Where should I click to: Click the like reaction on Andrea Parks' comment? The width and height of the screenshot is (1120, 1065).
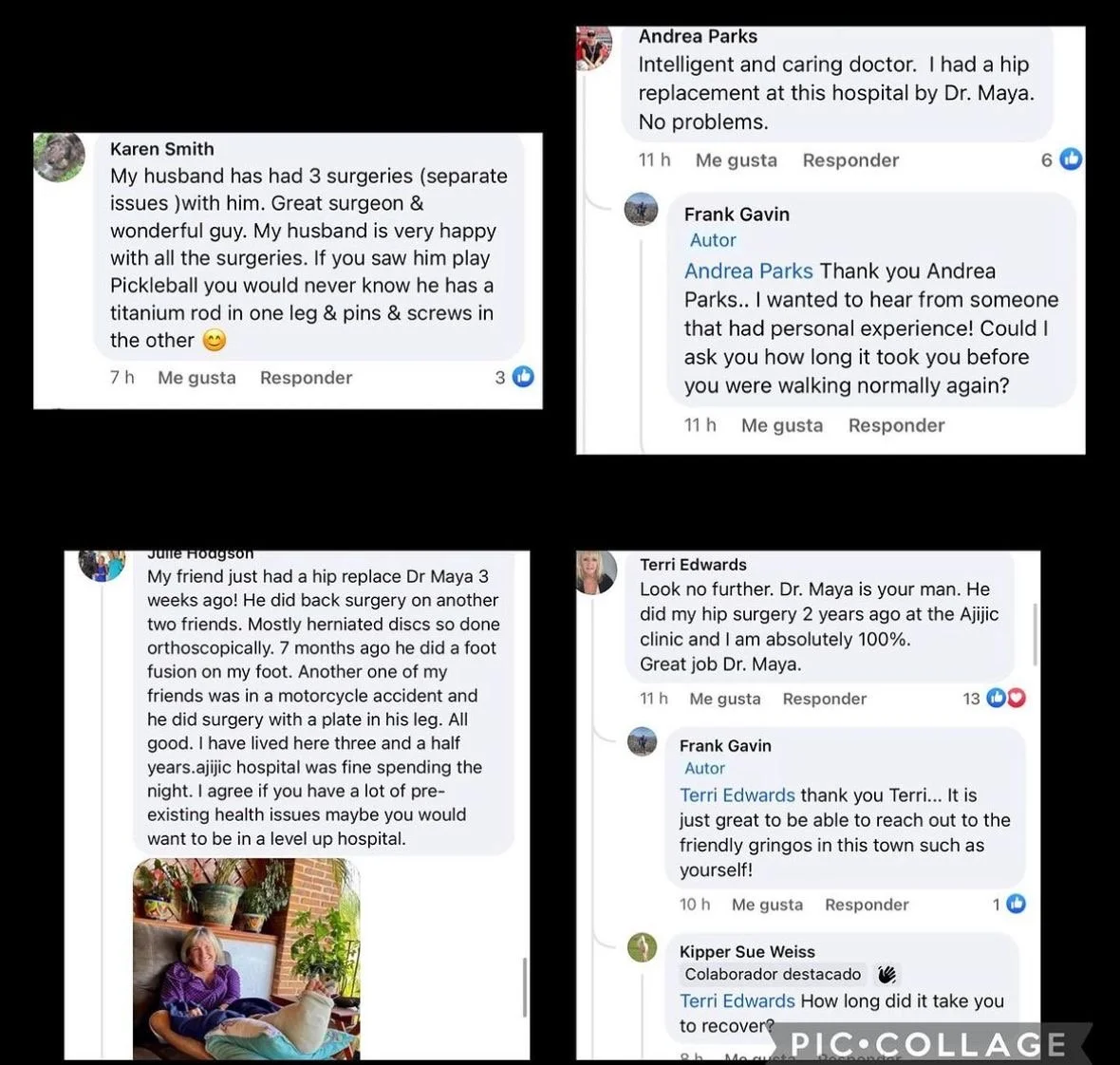pos(1070,159)
